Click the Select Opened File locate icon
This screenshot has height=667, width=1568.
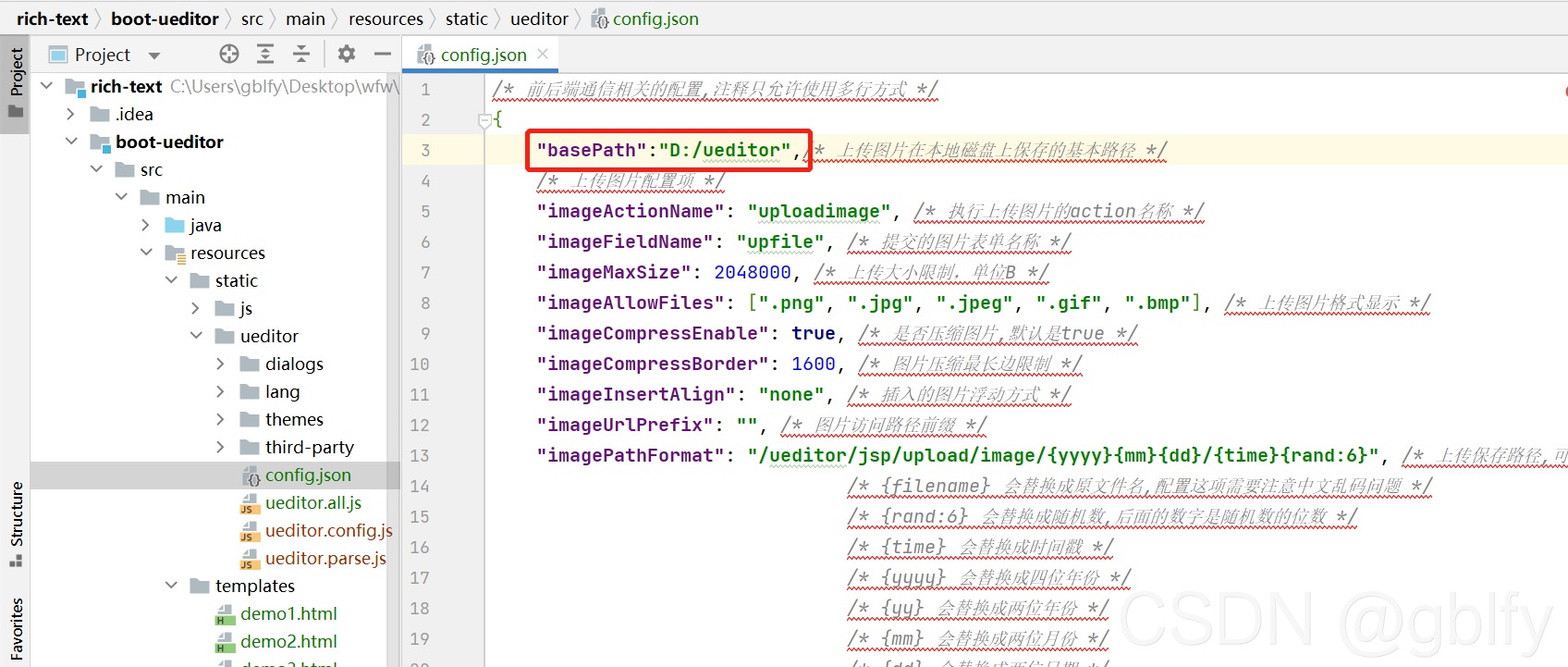click(x=229, y=55)
